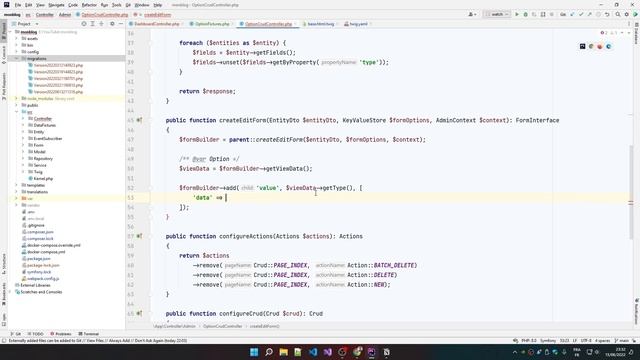The image size is (640, 360).
Task: Click the override gutter icon at createEditForm
Action: pyautogui.click(x=139, y=120)
